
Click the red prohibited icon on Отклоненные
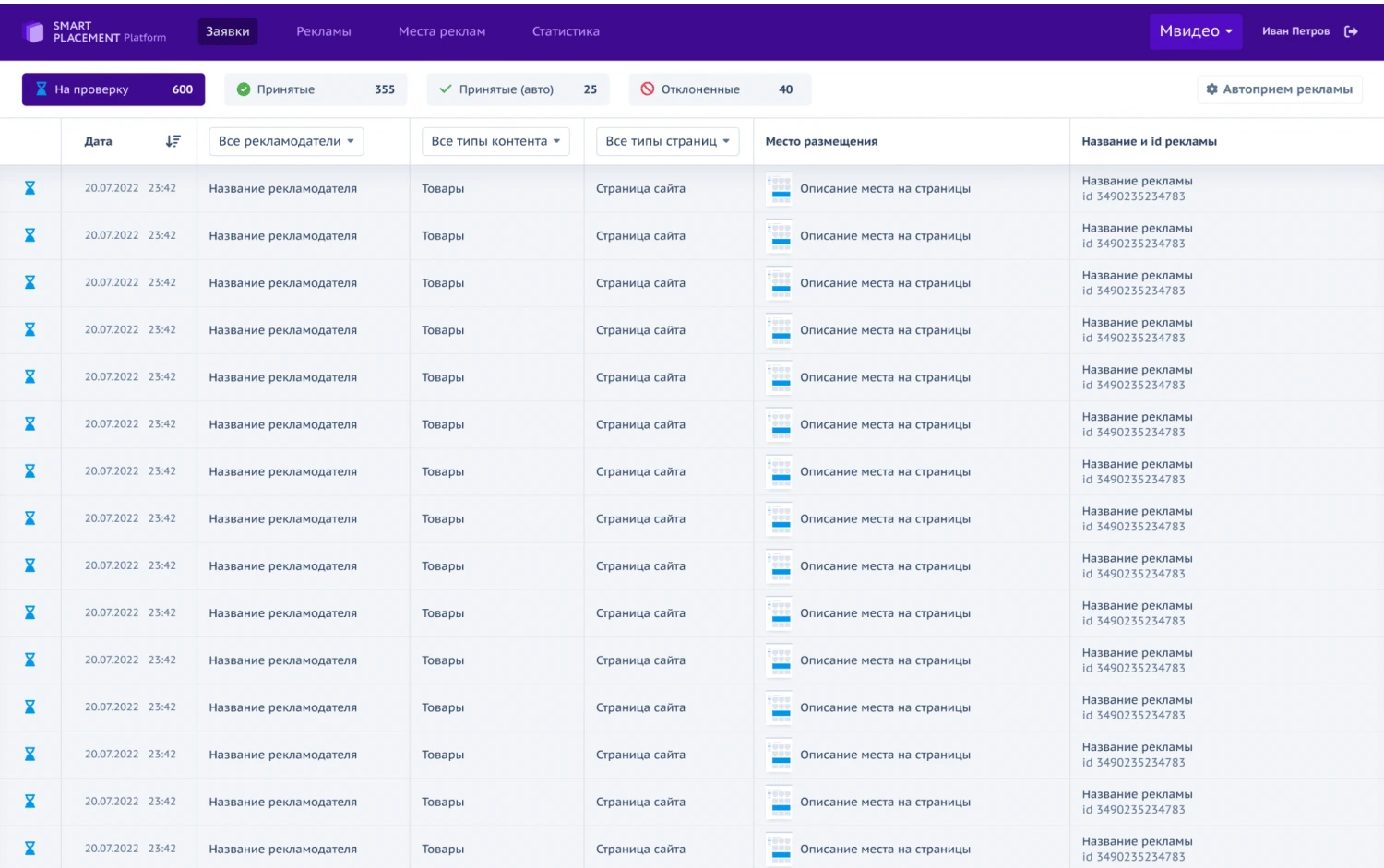click(x=648, y=89)
